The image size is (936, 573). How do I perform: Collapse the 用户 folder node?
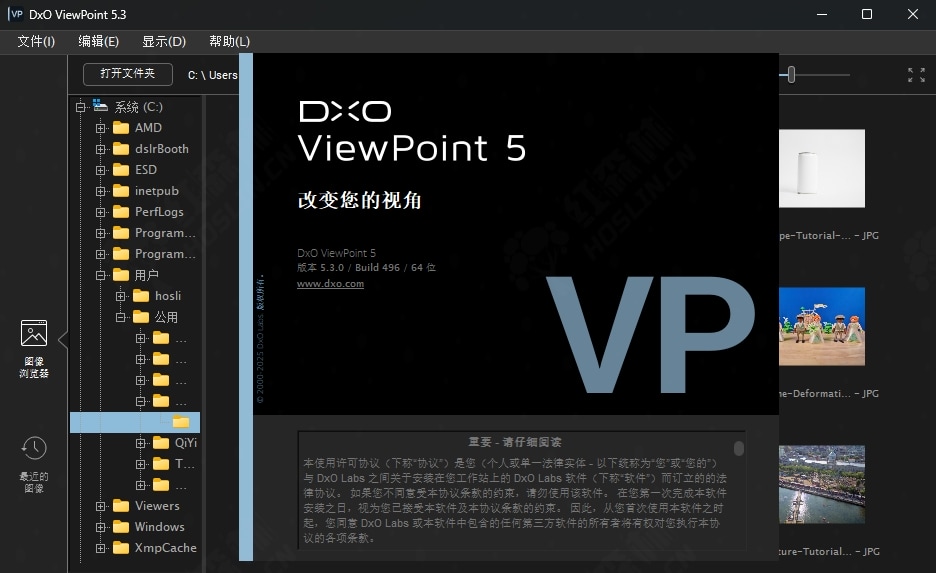tap(100, 275)
